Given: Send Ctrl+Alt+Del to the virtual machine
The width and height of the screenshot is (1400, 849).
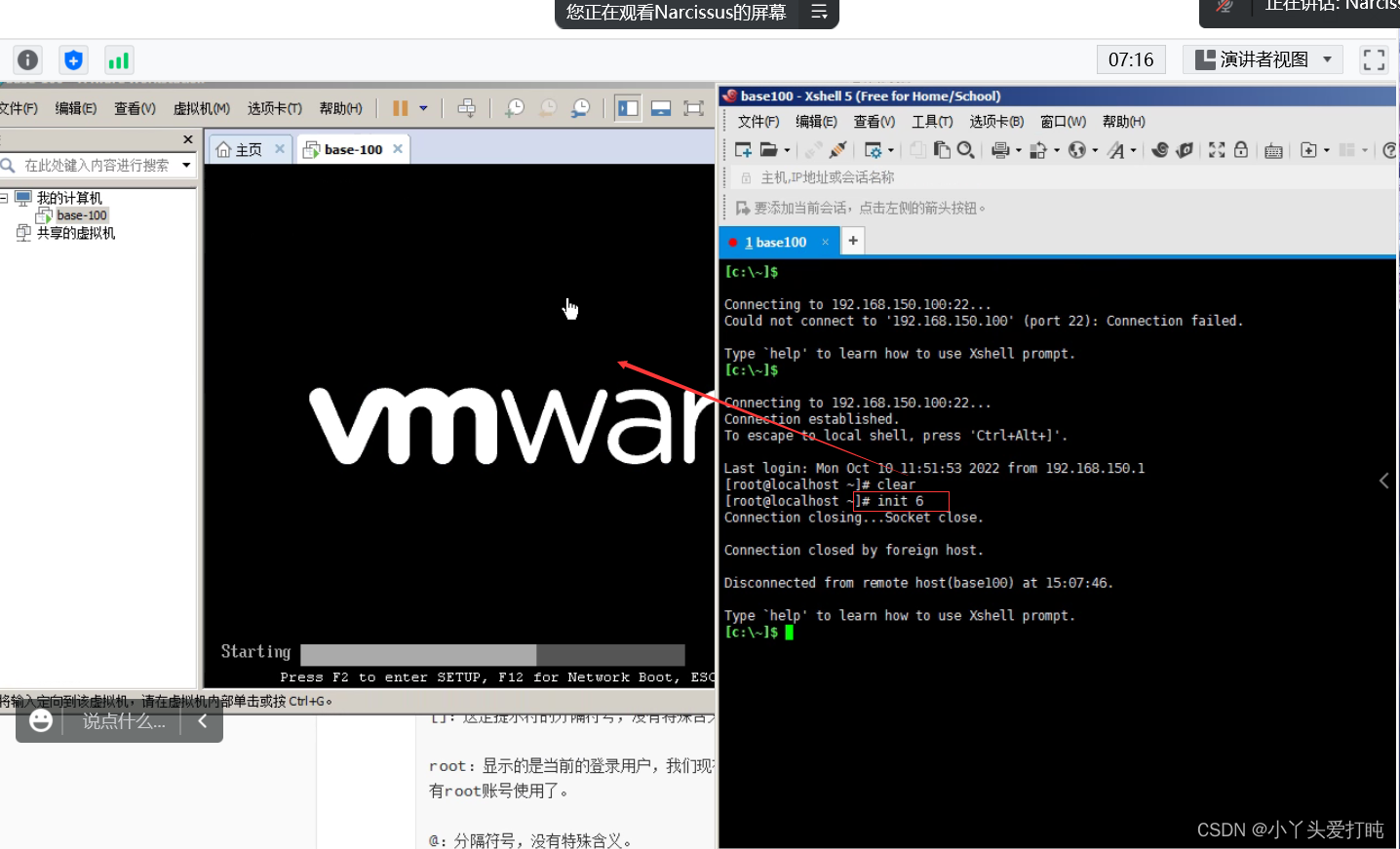Looking at the screenshot, I should pos(467,108).
